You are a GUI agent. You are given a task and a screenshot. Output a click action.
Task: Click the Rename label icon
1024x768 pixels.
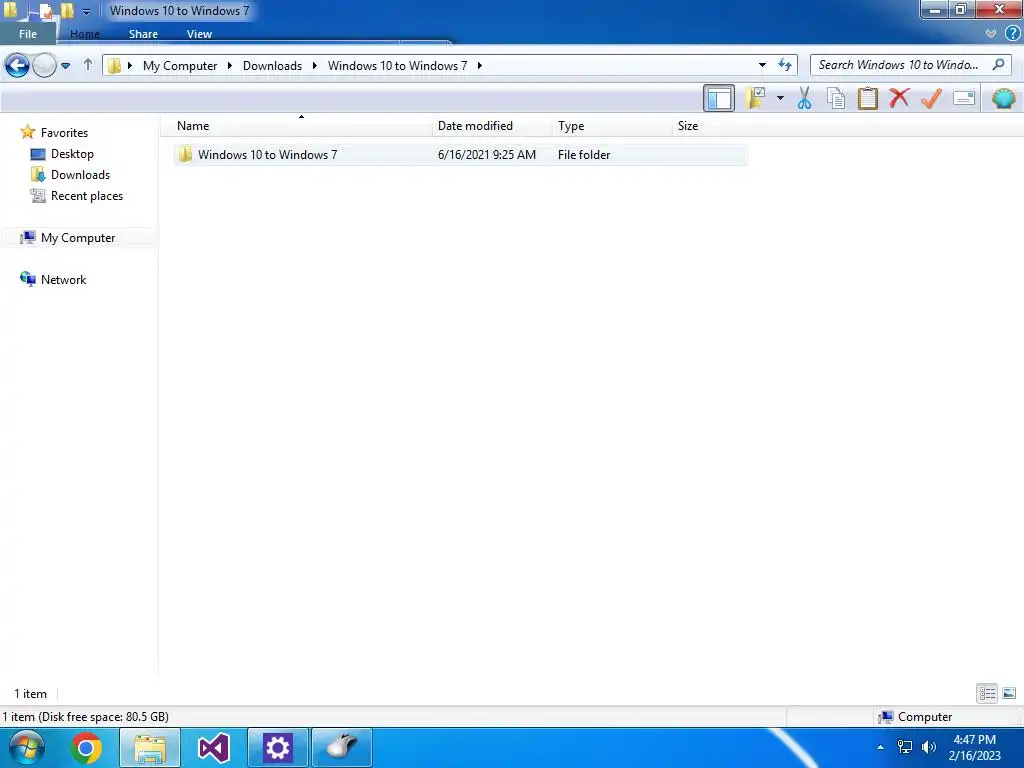964,99
